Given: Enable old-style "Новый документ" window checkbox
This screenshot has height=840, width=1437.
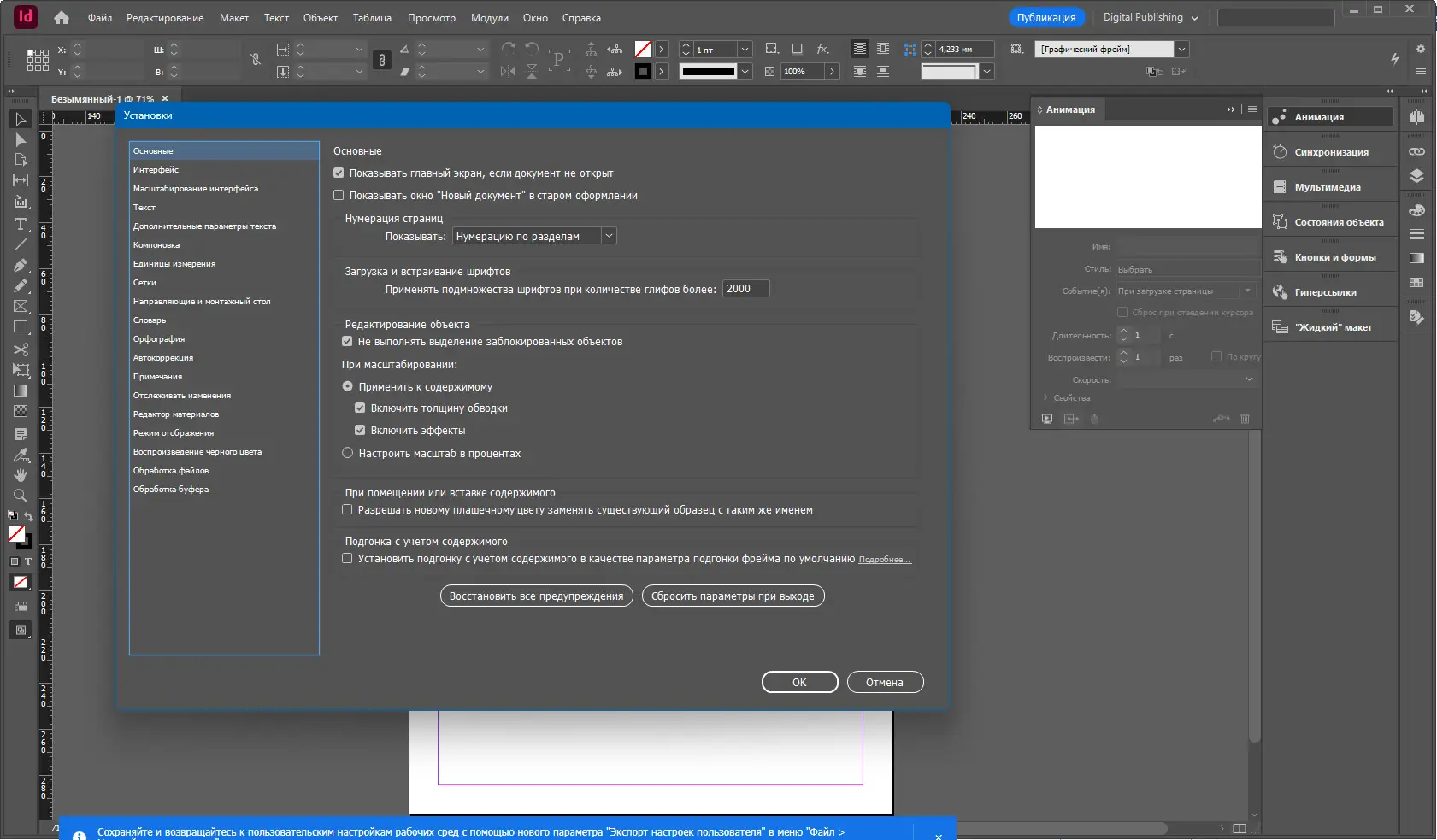Looking at the screenshot, I should point(339,195).
